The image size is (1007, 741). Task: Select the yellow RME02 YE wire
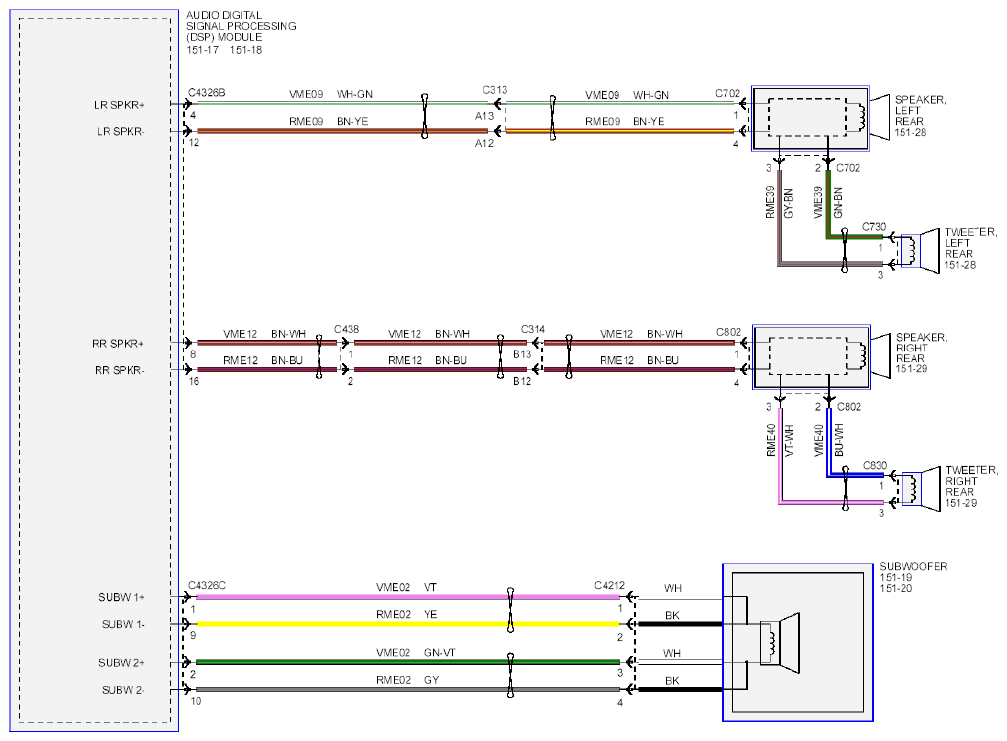pyautogui.click(x=408, y=623)
